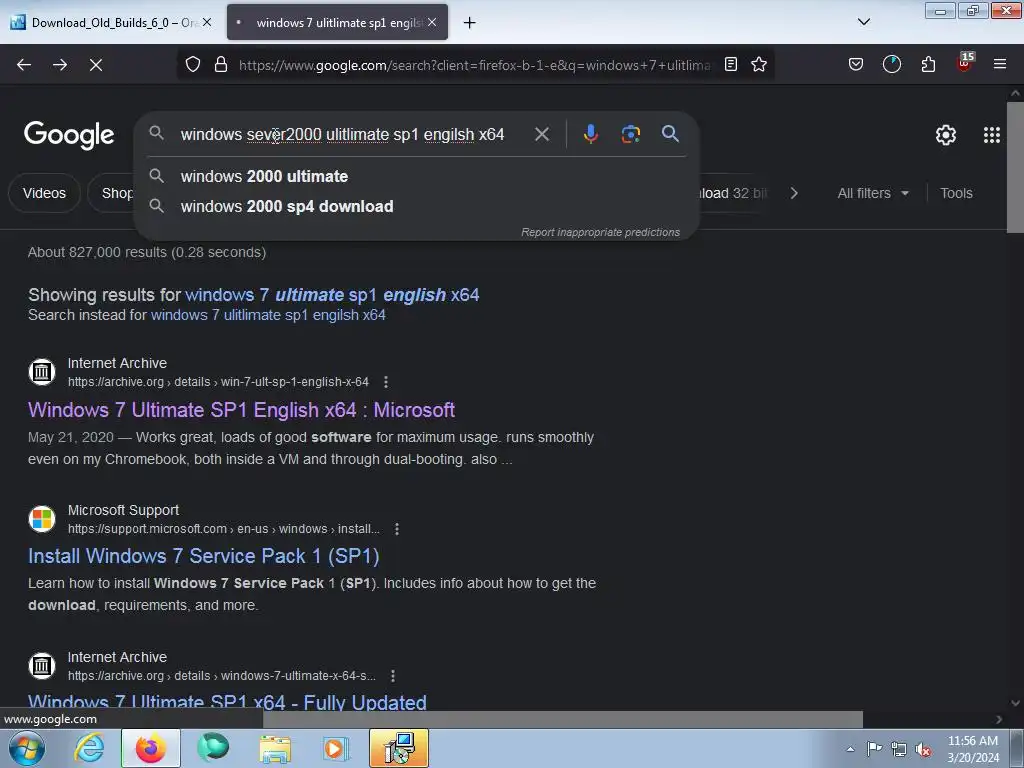Image resolution: width=1024 pixels, height=768 pixels.
Task: Click the Microsoft Support favicon
Action: tap(42, 519)
